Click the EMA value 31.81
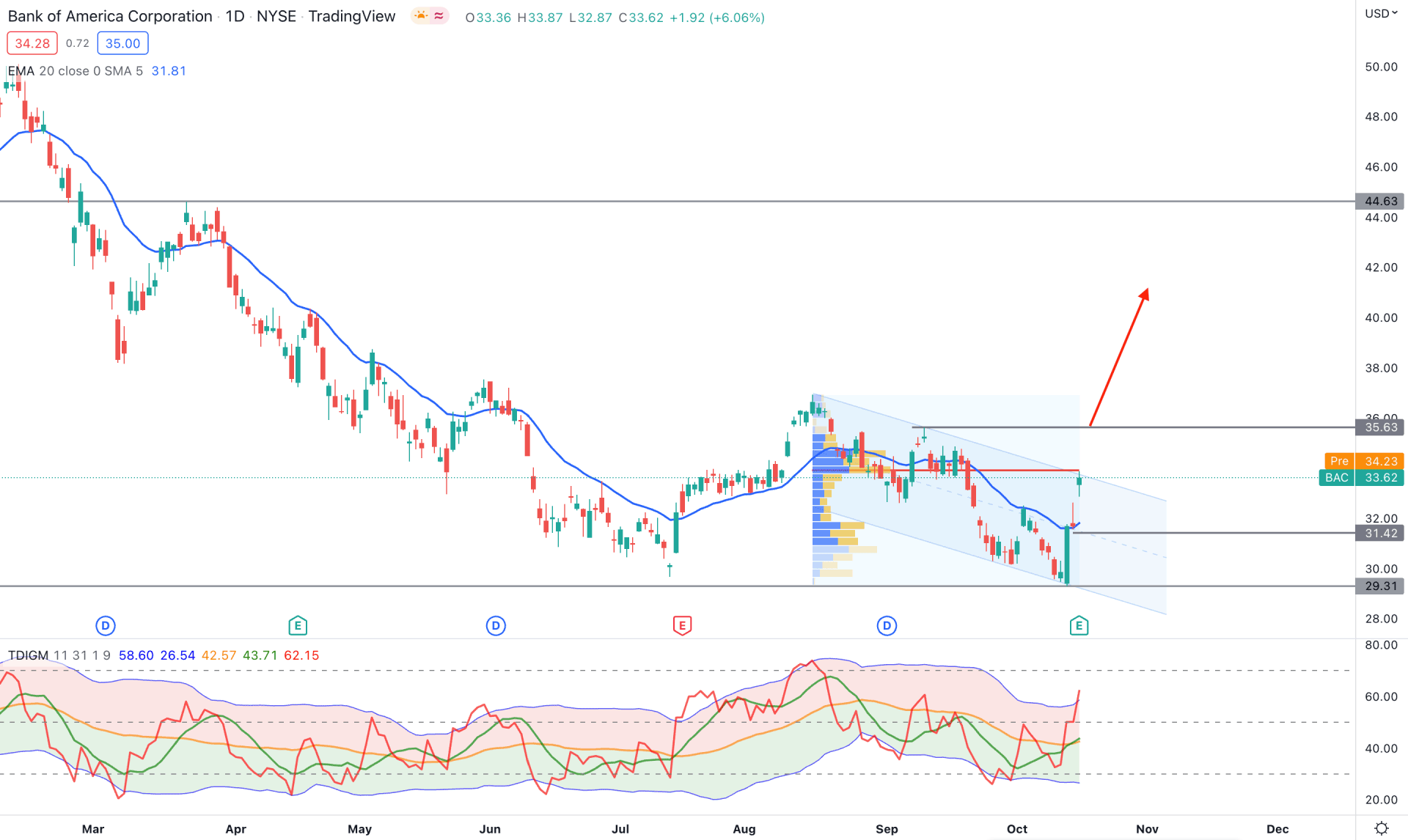The height and width of the screenshot is (840, 1408). click(x=169, y=71)
